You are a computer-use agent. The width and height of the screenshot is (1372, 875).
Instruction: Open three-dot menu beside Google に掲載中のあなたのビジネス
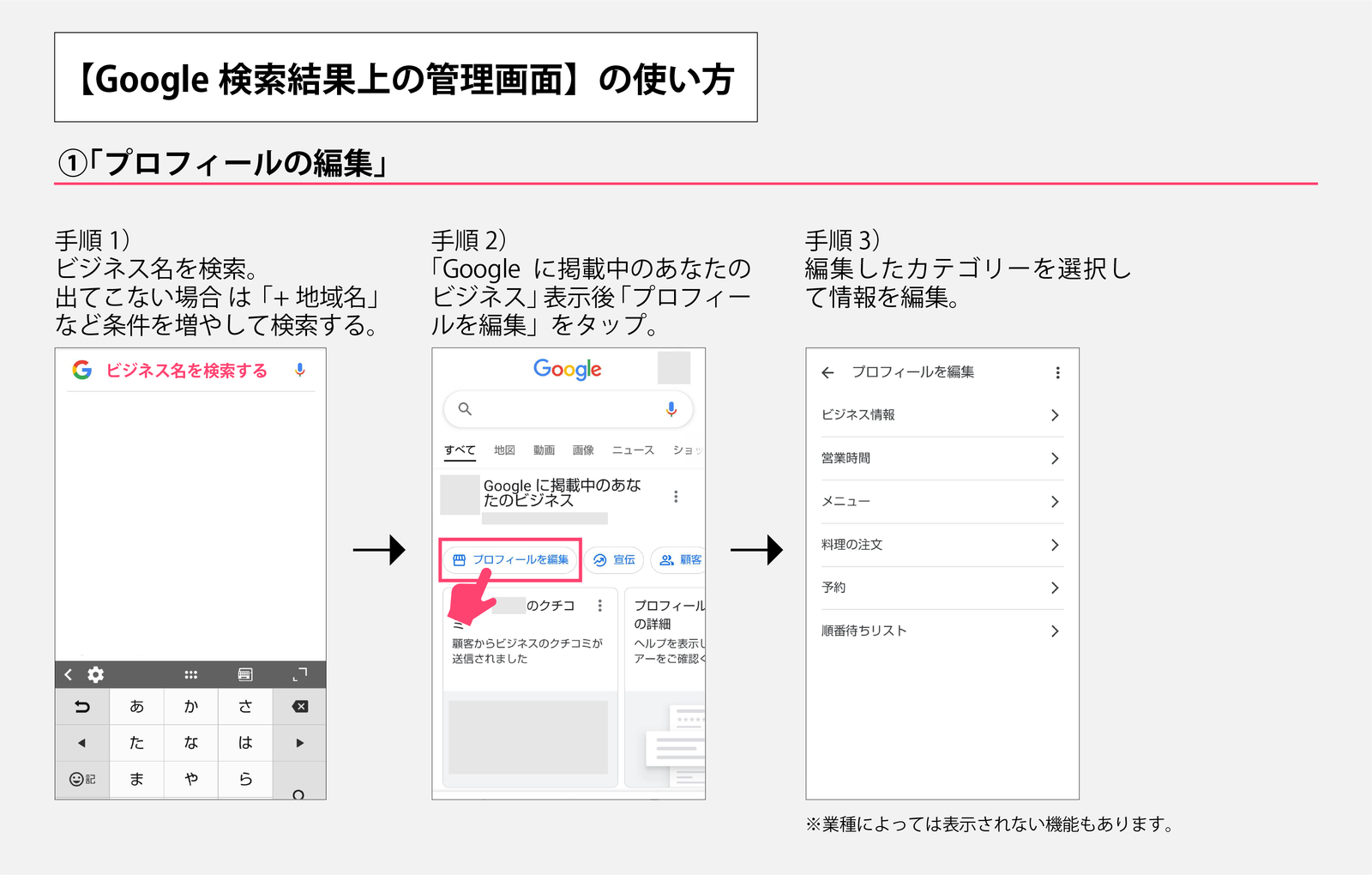click(676, 497)
